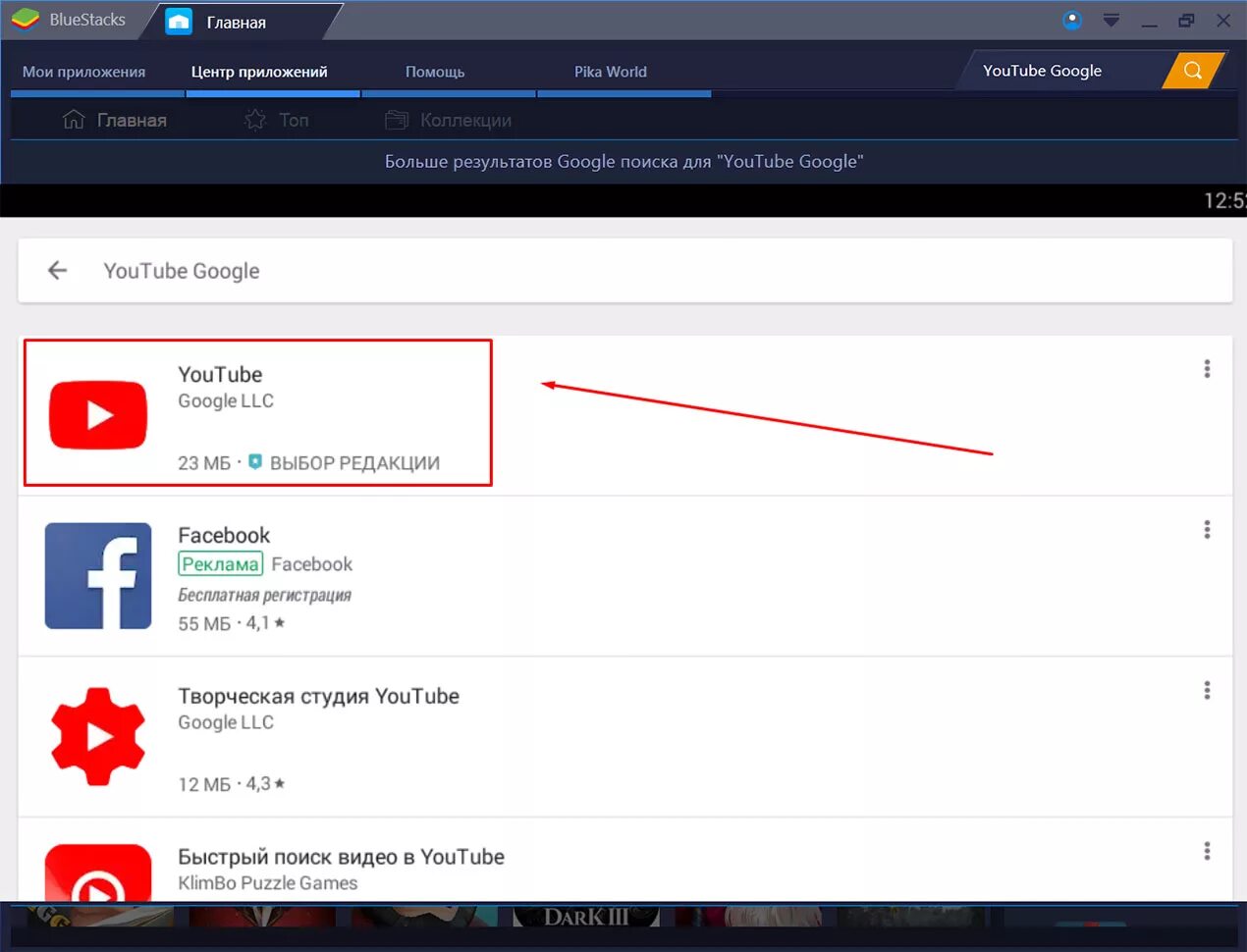
Task: Click the YouTube Google Play search text
Action: [x=182, y=271]
